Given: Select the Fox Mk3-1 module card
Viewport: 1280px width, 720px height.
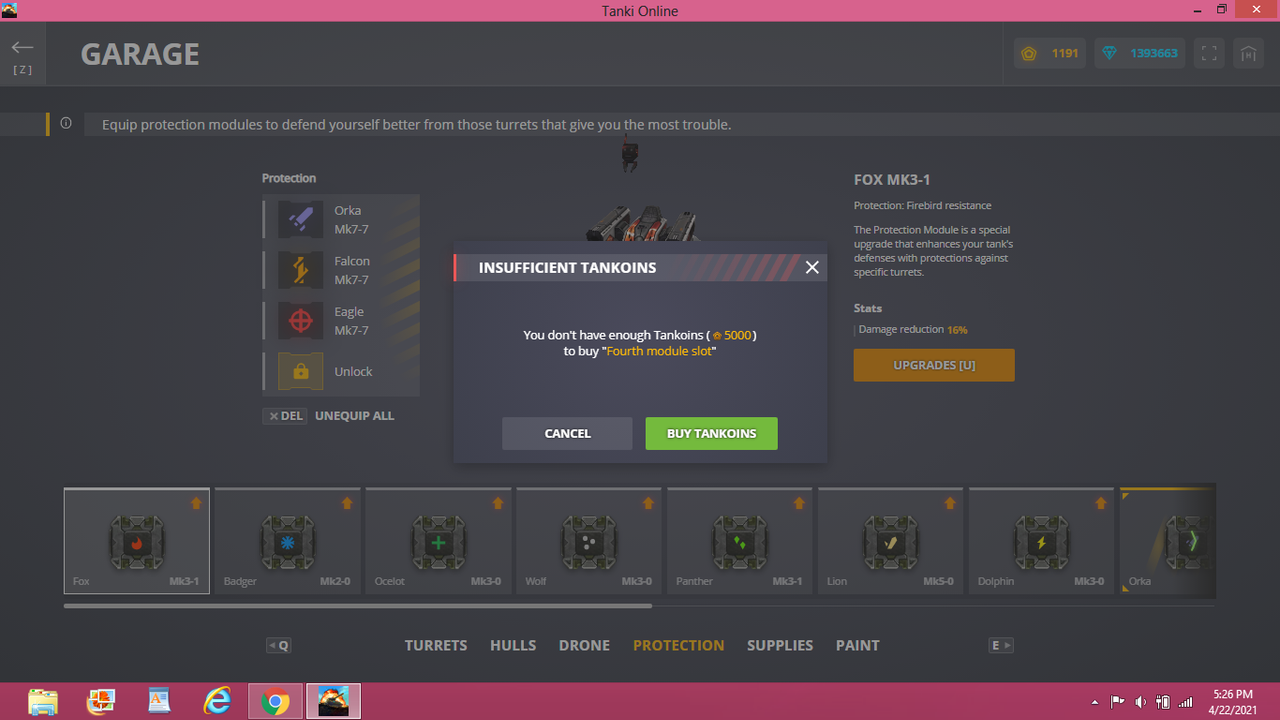Looking at the screenshot, I should (137, 541).
